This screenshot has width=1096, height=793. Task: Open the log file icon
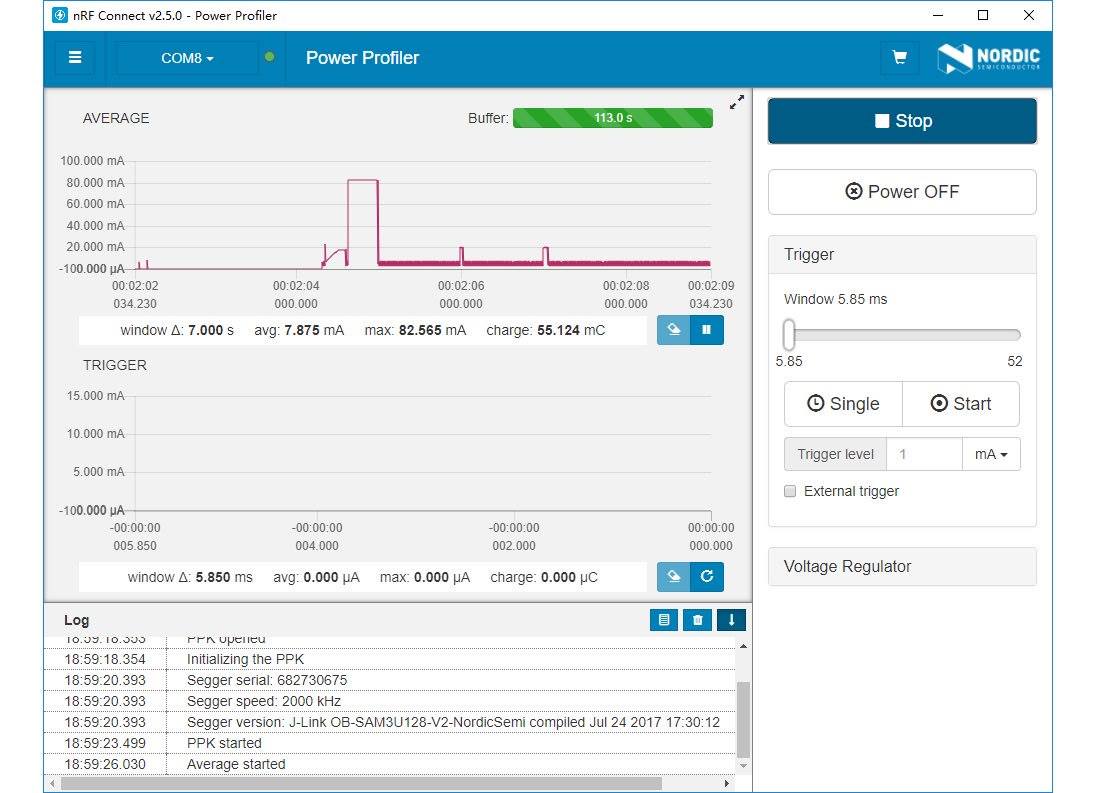coord(664,620)
